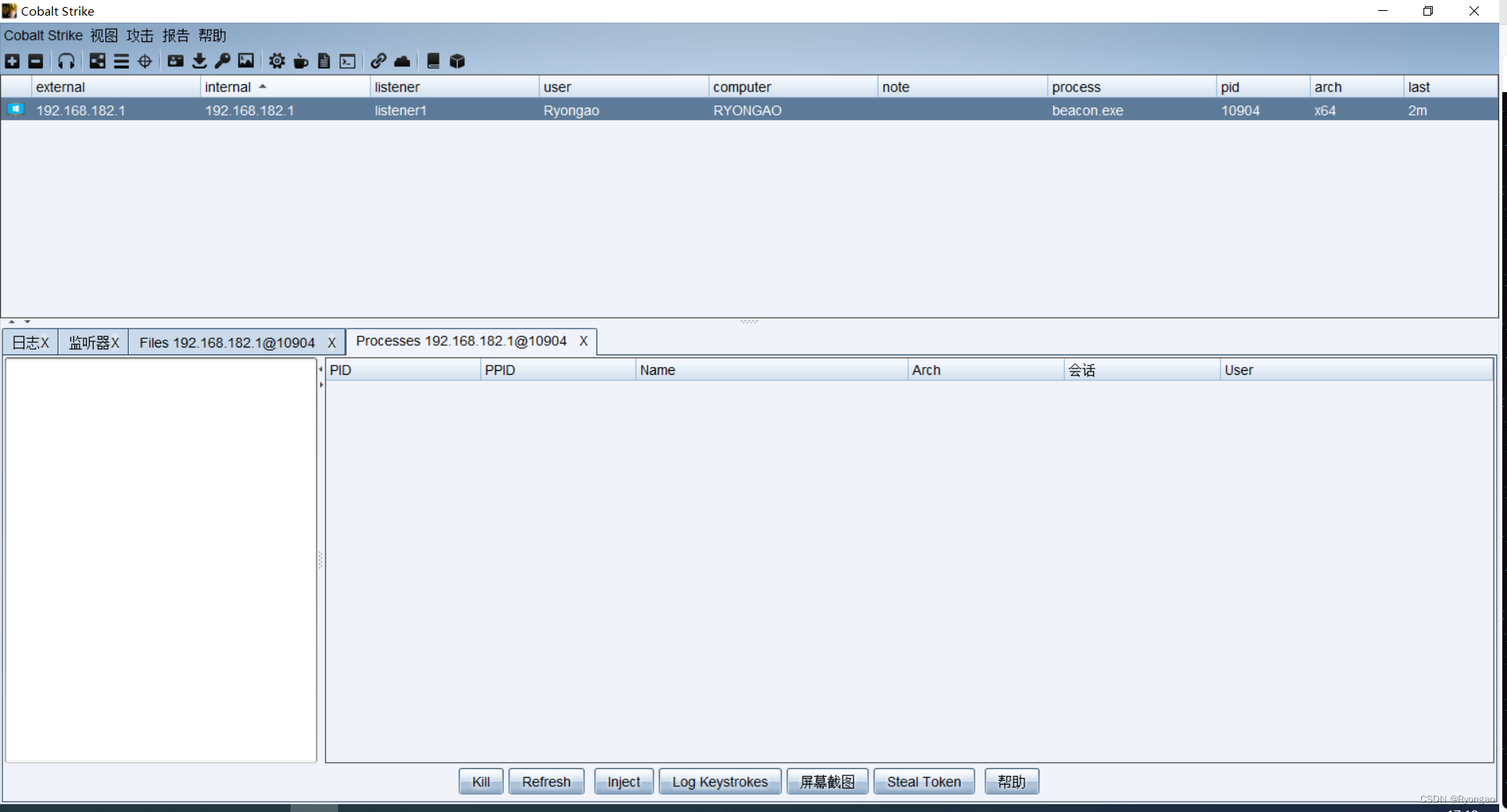This screenshot has width=1507, height=812.
Task: Switch to target table crosshair icon
Action: [x=145, y=61]
